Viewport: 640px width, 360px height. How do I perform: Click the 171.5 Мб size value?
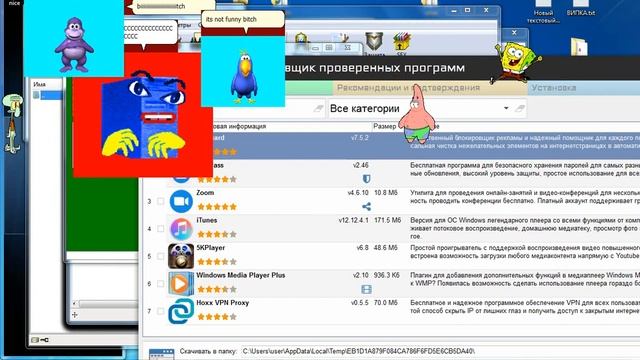pyautogui.click(x=386, y=220)
